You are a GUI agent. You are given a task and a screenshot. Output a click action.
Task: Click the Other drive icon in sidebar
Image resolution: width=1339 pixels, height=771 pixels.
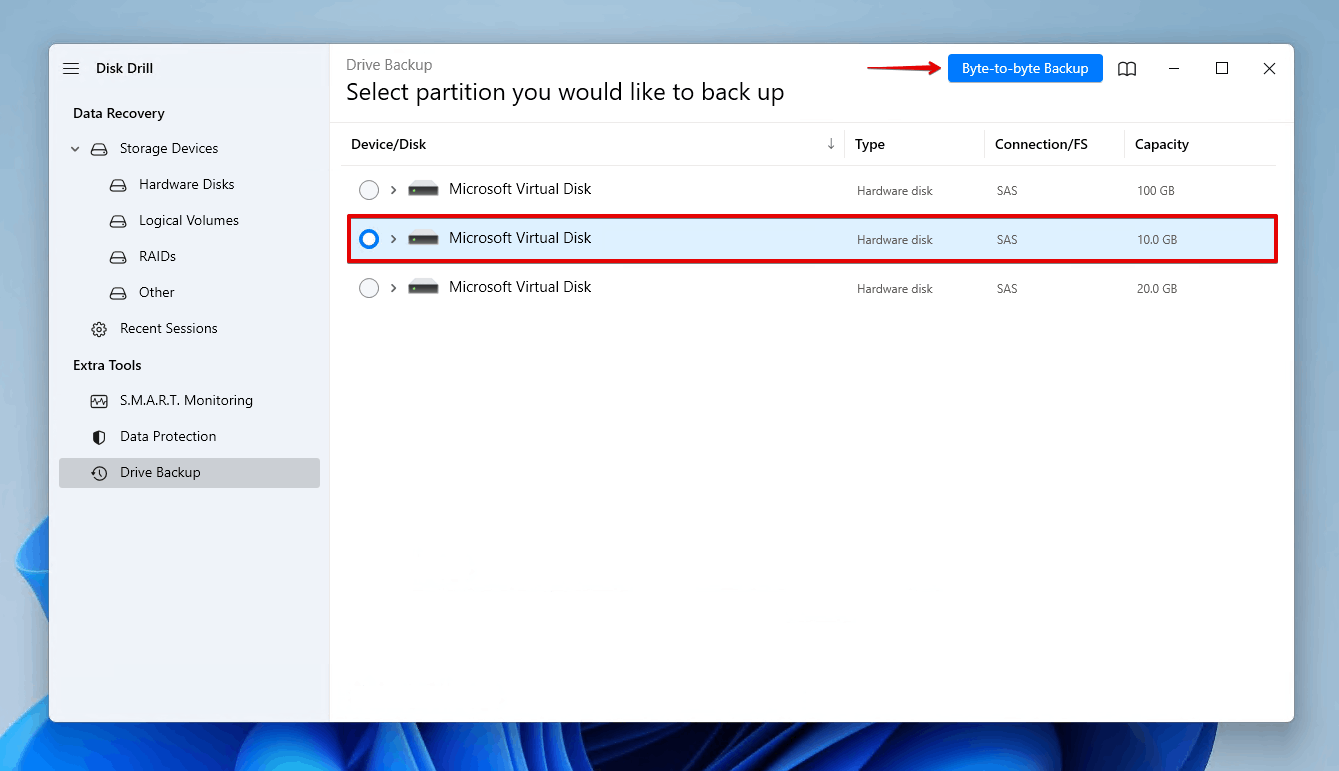pos(119,293)
